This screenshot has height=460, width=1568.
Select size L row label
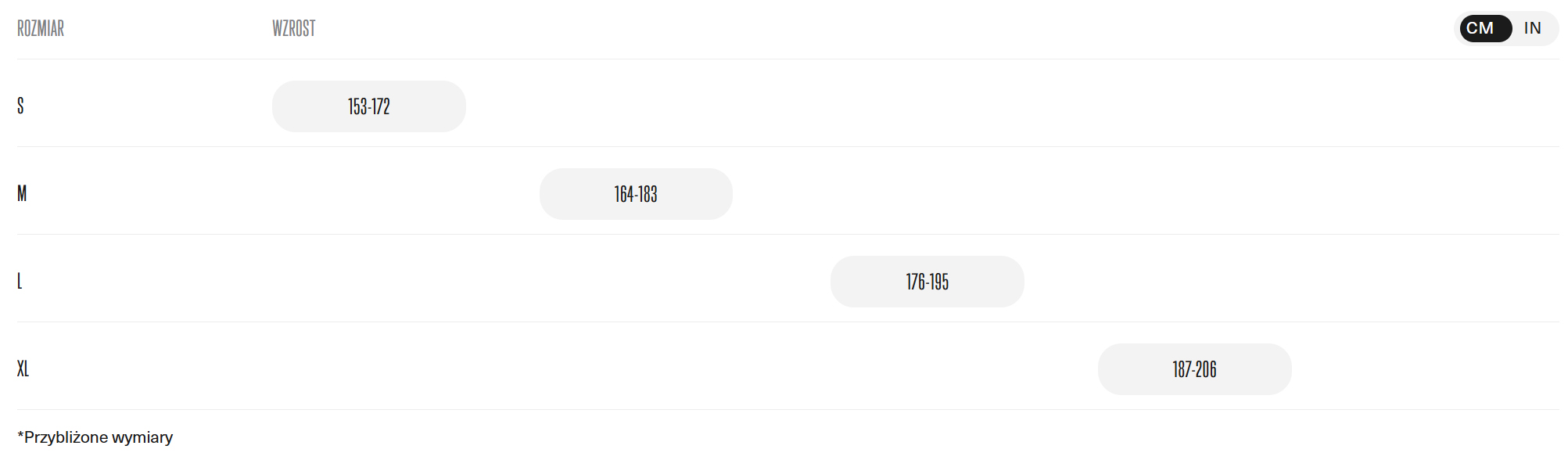pos(20,281)
